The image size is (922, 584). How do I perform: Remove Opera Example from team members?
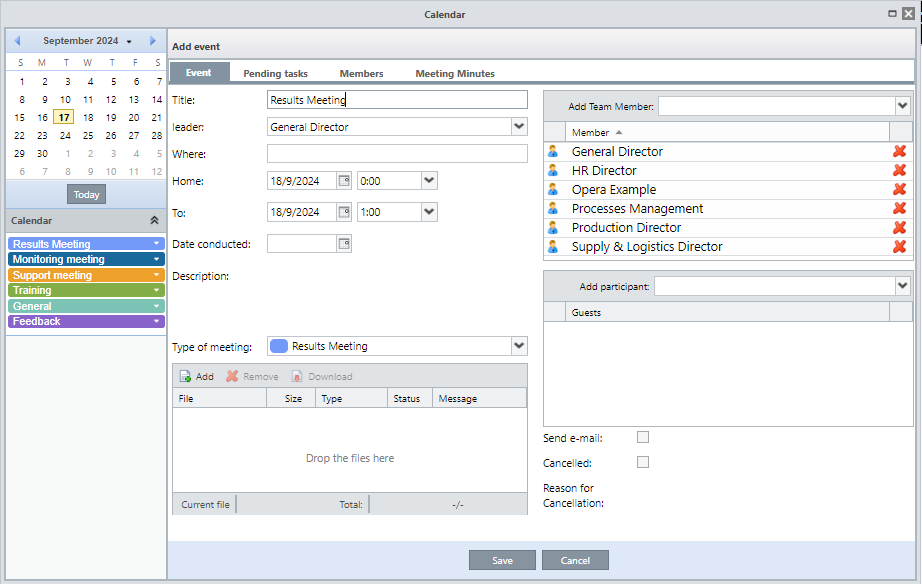click(x=899, y=189)
